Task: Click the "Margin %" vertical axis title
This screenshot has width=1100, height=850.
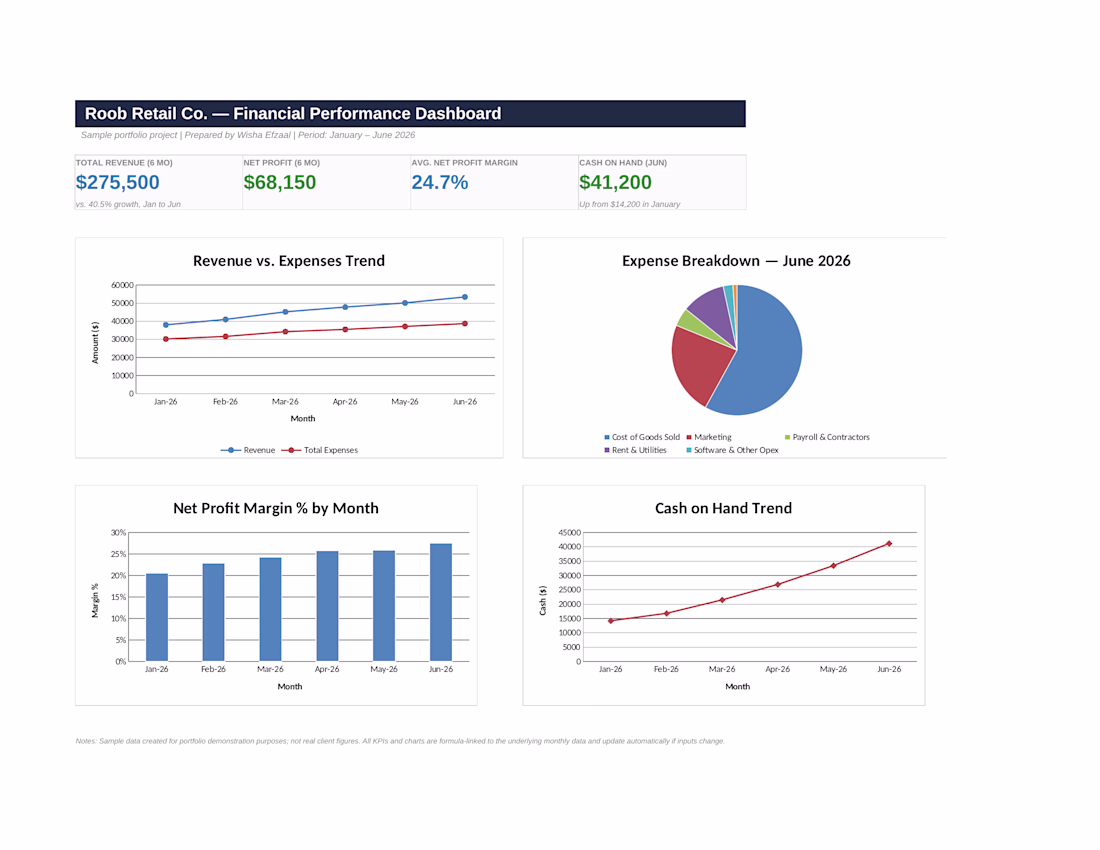Action: (x=95, y=600)
